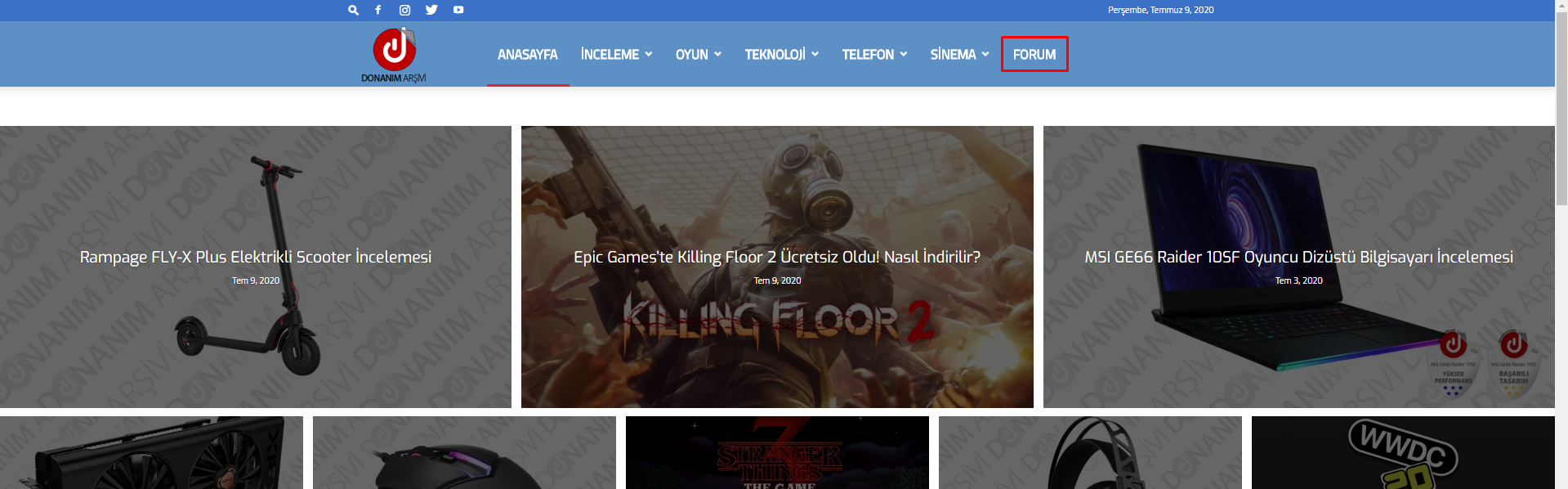Viewport: 1568px width, 489px height.
Task: Open Killing Floor 2 free article headline
Action: point(777,257)
